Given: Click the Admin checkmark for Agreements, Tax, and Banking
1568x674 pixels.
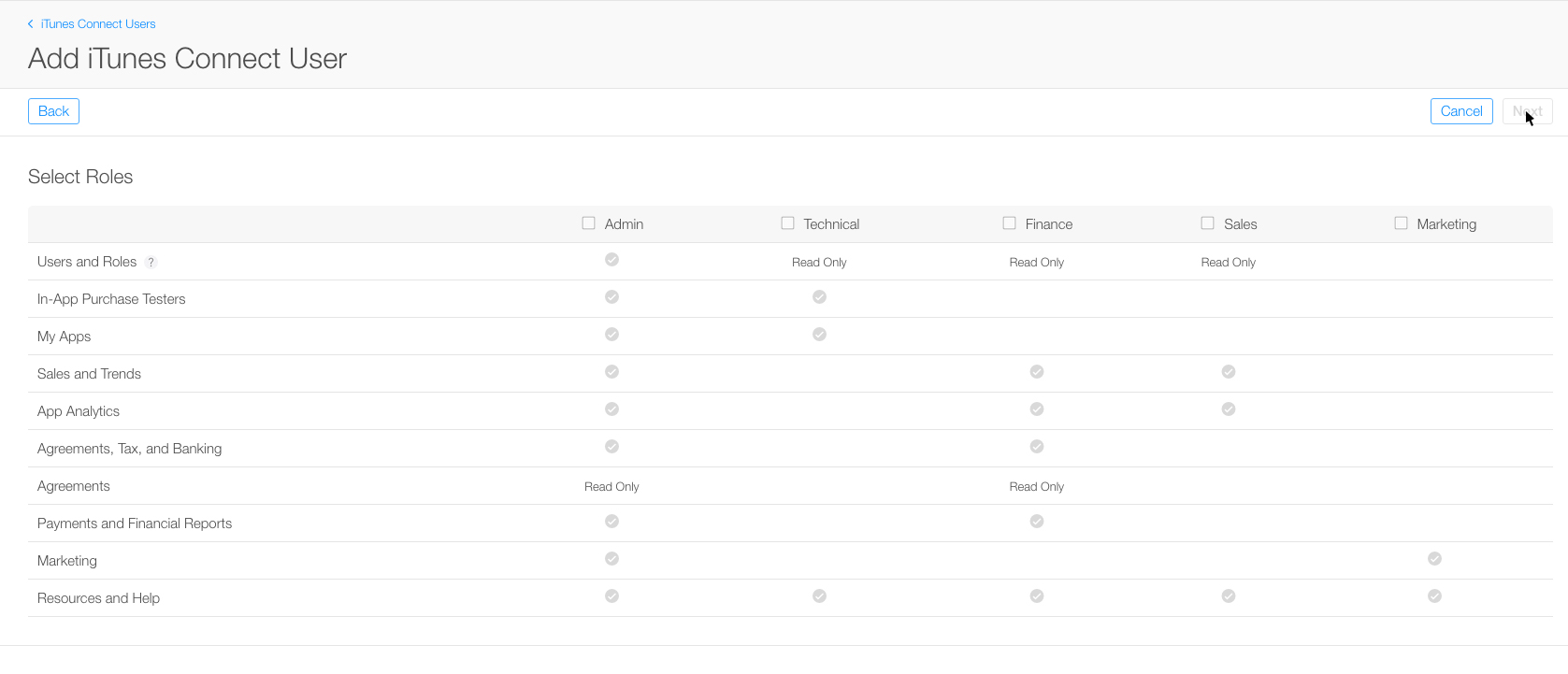Looking at the screenshot, I should (611, 446).
